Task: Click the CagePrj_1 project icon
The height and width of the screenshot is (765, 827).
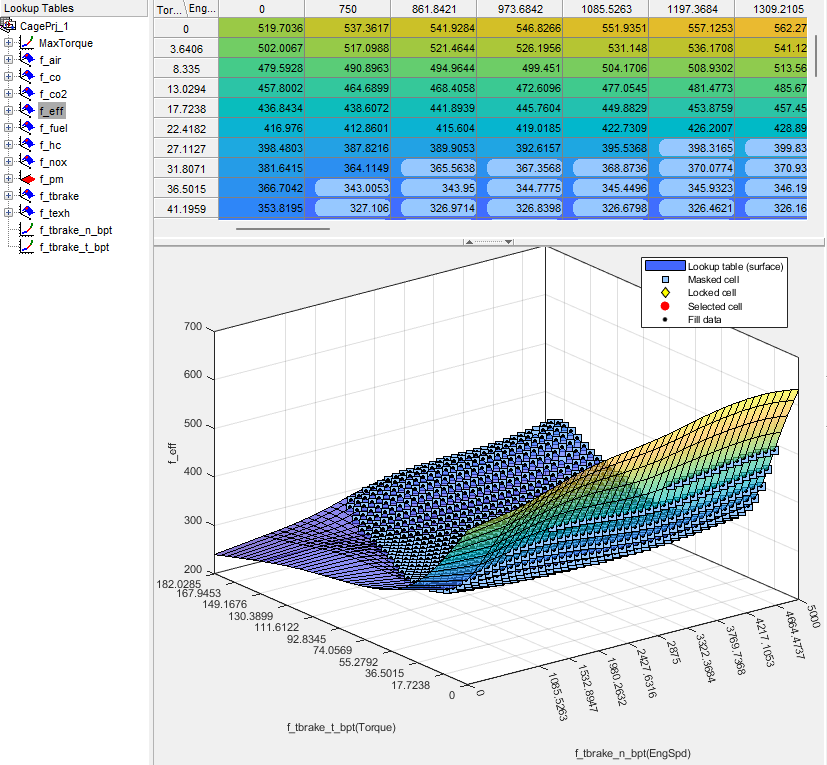Action: (x=11, y=25)
